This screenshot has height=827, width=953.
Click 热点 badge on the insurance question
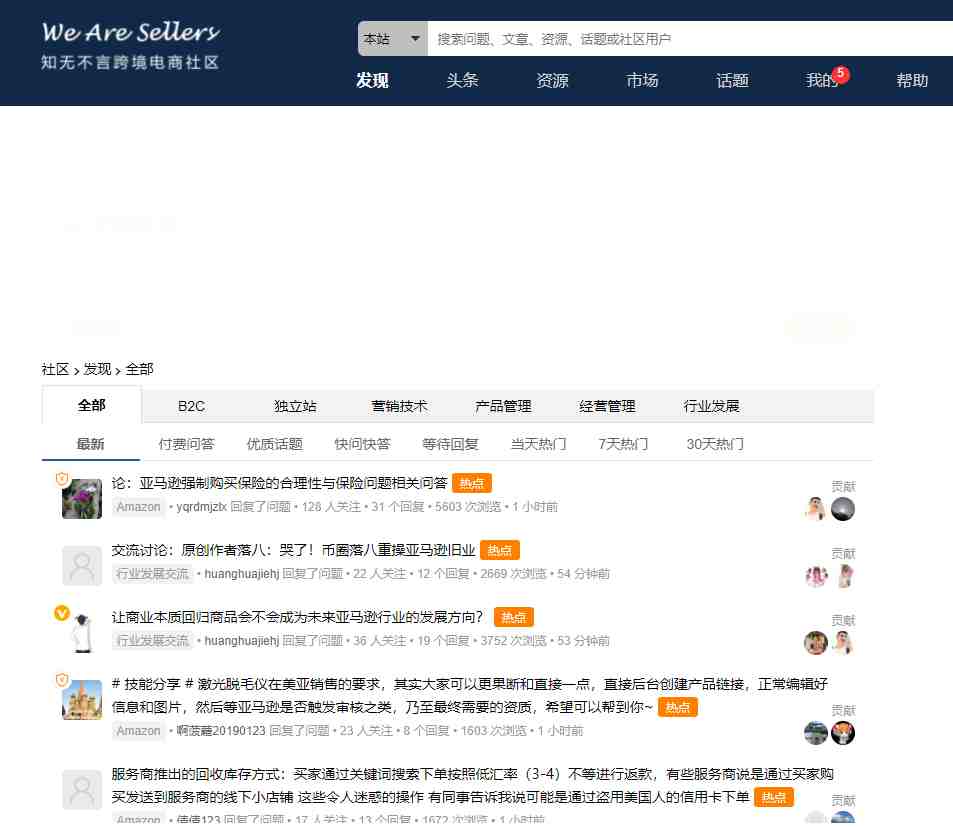click(472, 484)
